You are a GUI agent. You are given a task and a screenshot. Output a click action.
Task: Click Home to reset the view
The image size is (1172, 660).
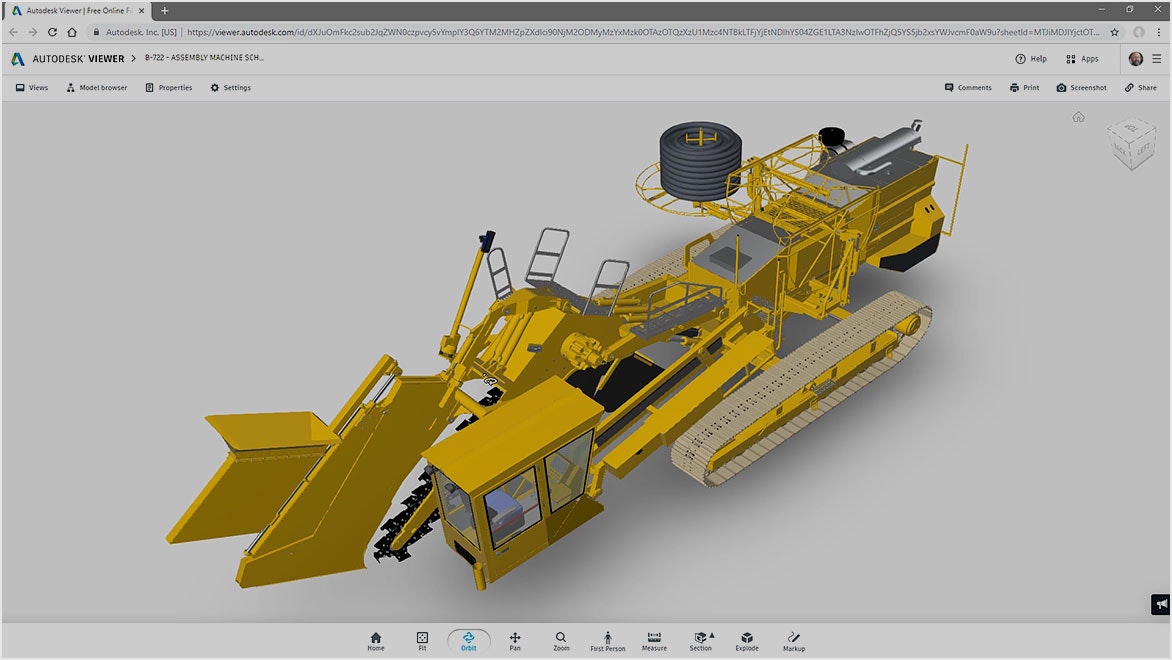(375, 640)
